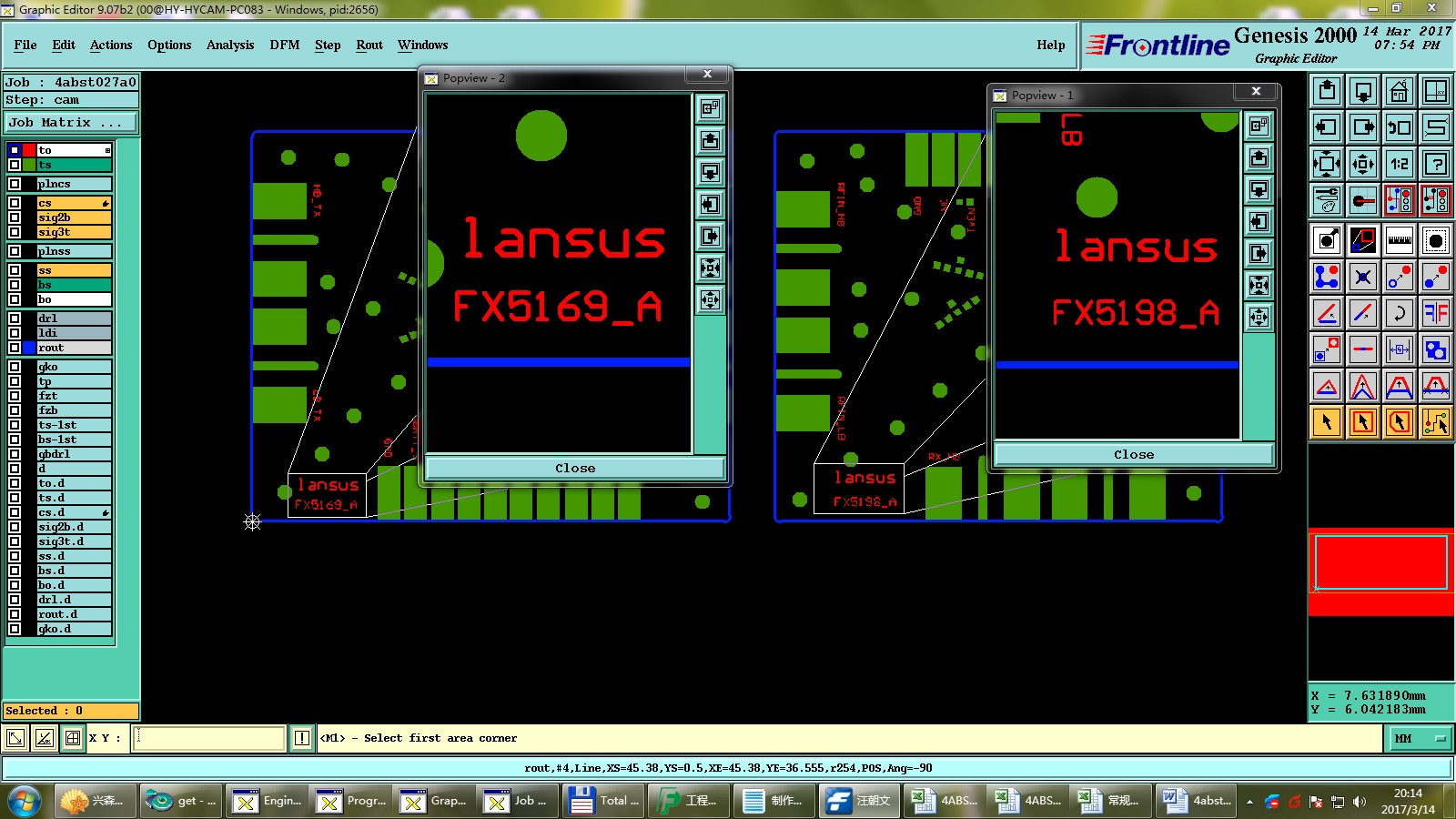
Task: Select the rectangle area selection arrow tool
Action: 1363,422
